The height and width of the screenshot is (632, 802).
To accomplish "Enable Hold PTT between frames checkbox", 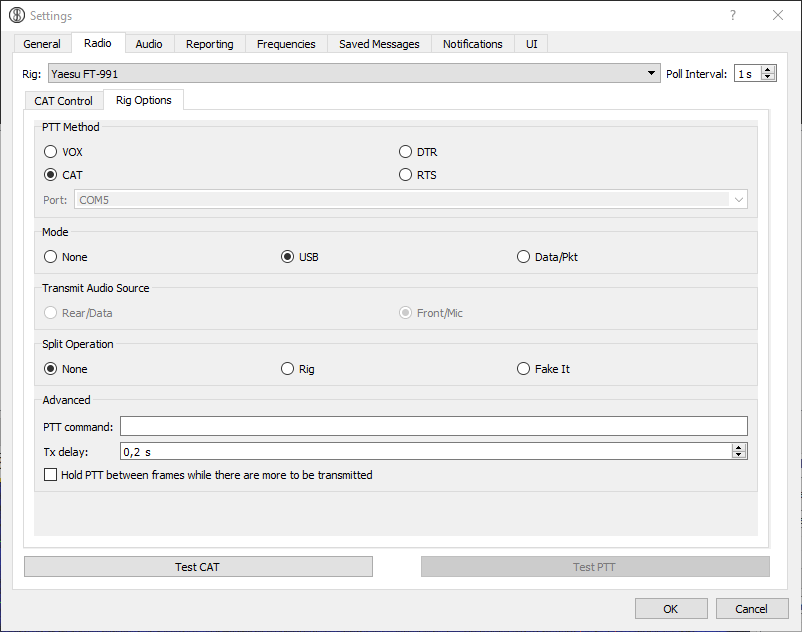I will 51,475.
